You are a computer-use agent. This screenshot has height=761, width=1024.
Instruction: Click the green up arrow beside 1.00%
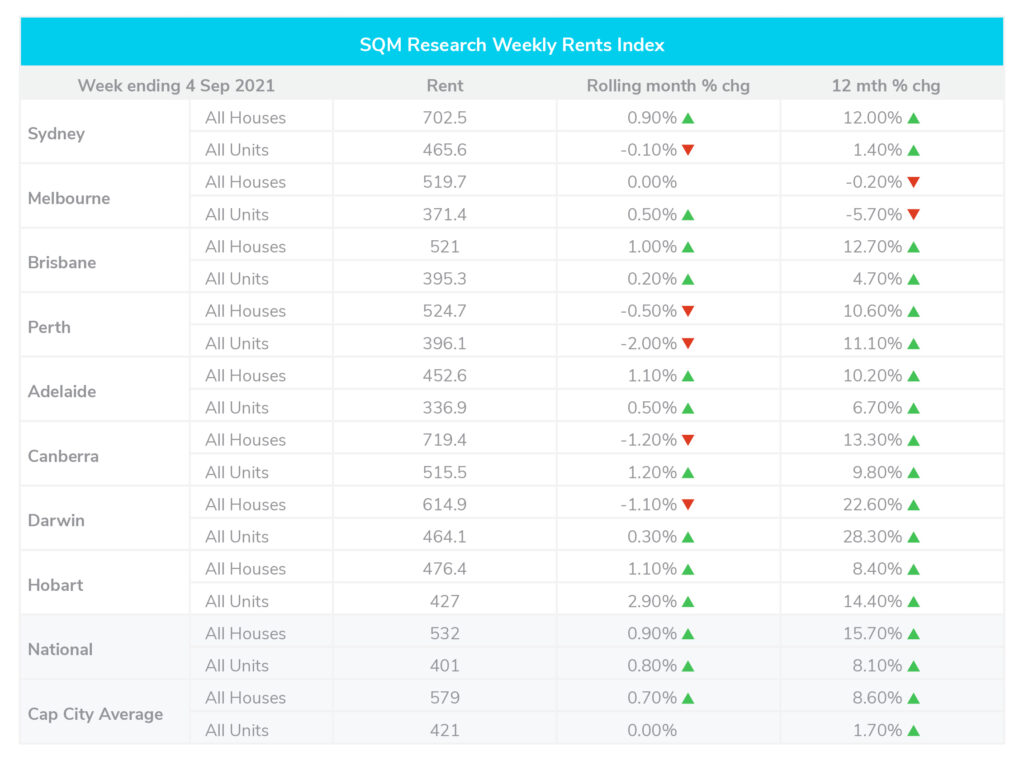click(687, 247)
